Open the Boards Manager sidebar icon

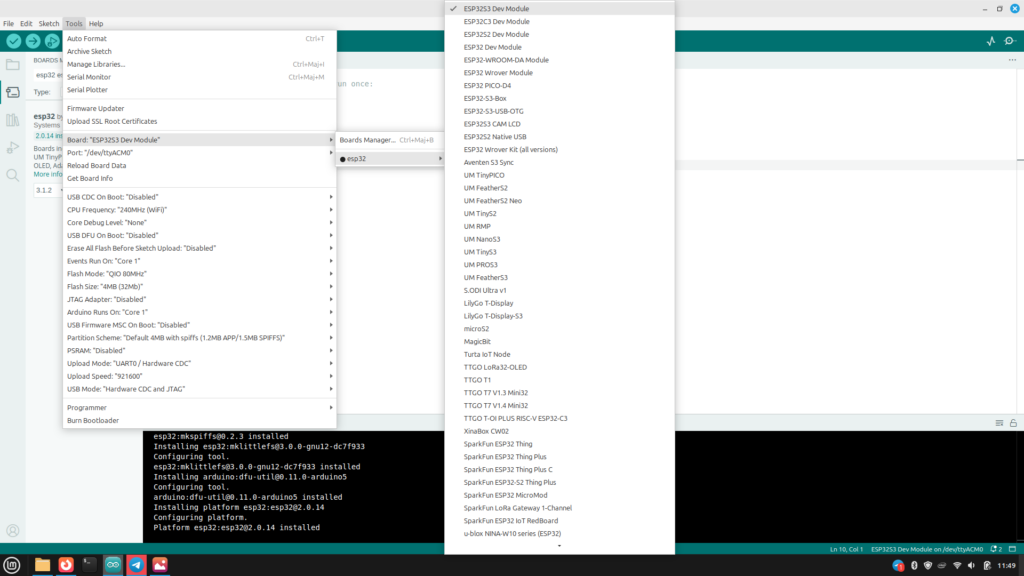point(12,92)
